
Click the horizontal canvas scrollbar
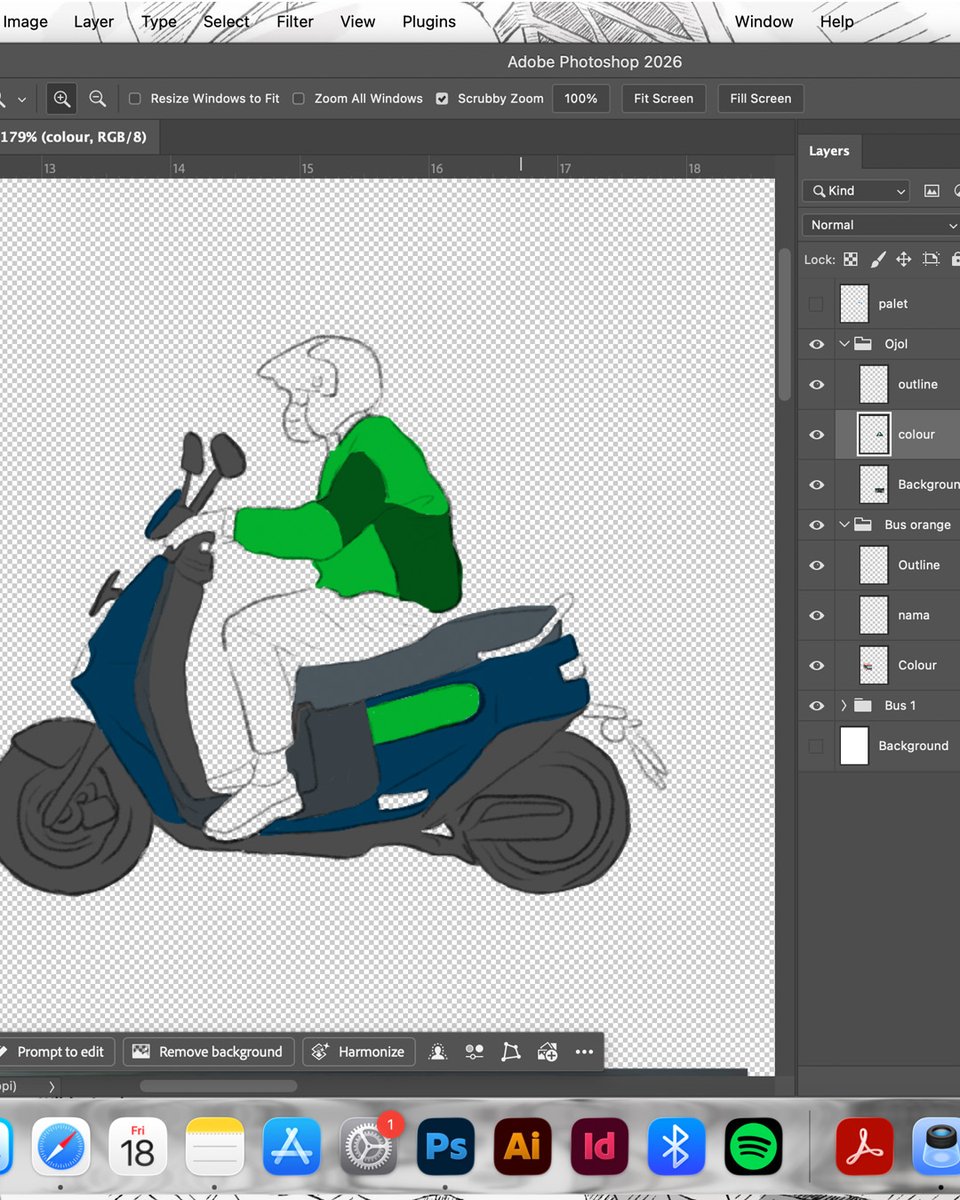point(218,1086)
